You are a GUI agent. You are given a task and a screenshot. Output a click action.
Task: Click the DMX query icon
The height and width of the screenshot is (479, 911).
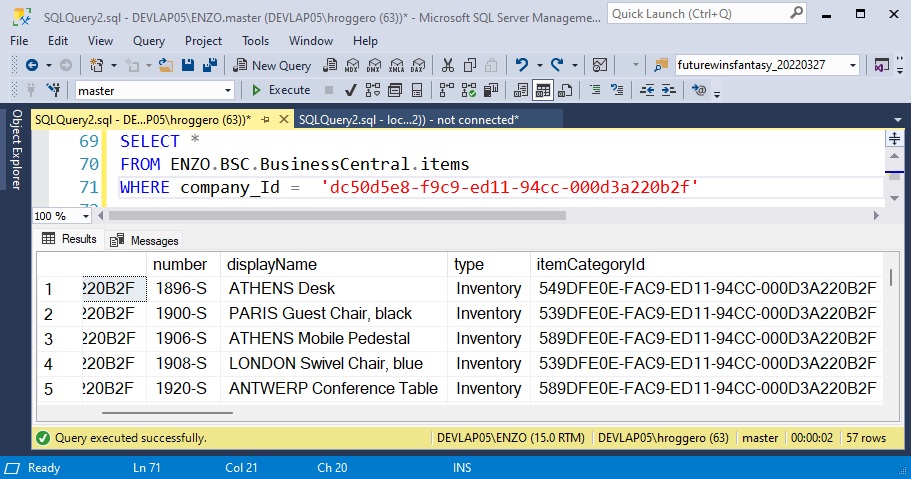[x=374, y=65]
